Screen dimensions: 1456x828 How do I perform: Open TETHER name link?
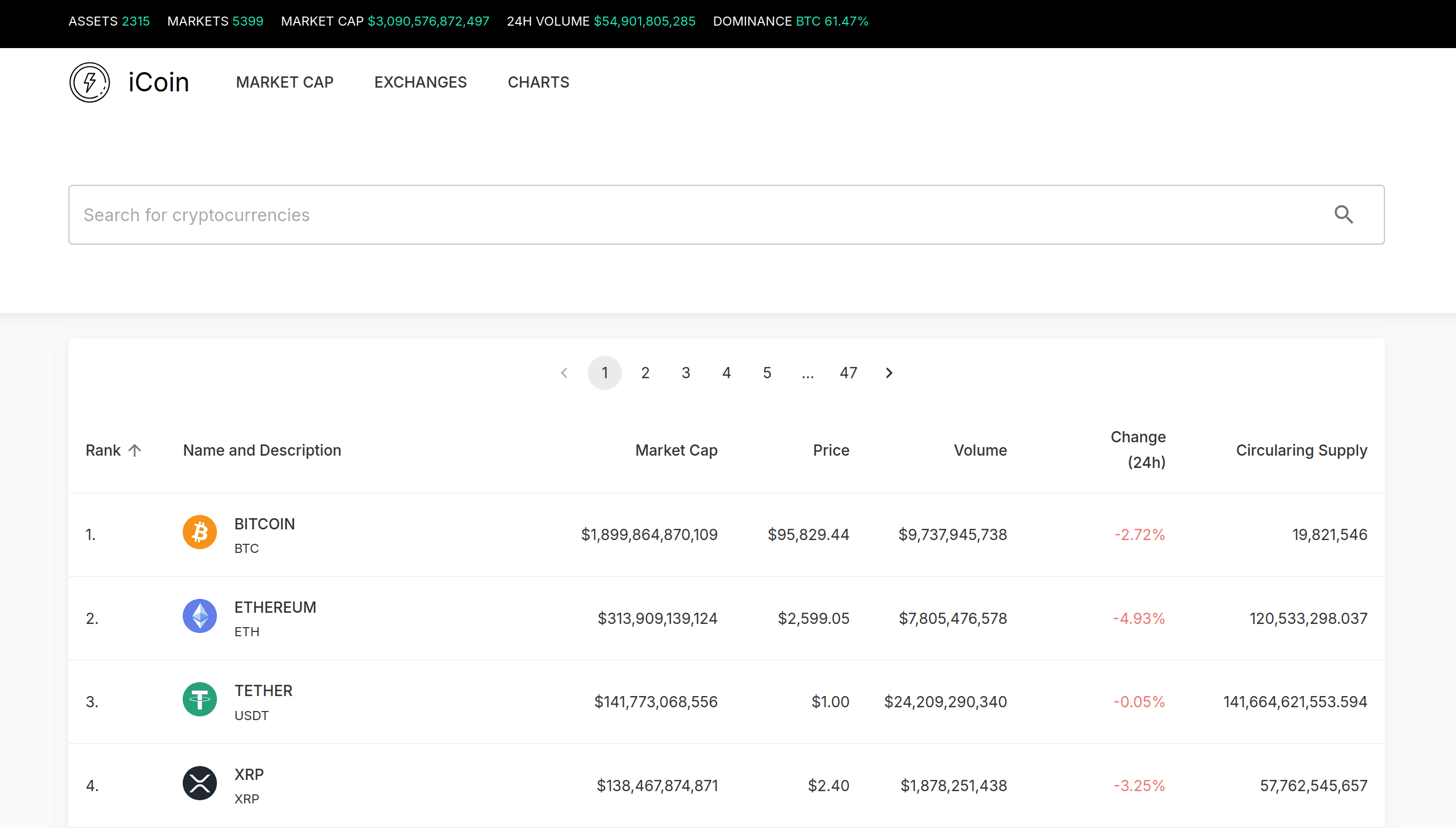263,691
